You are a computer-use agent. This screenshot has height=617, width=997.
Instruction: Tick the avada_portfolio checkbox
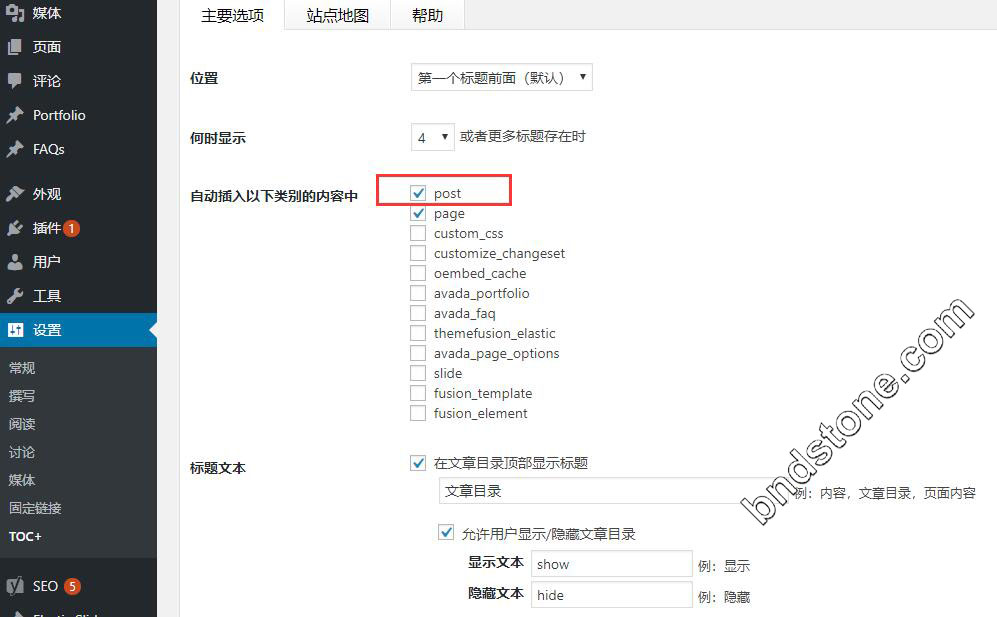(x=418, y=293)
